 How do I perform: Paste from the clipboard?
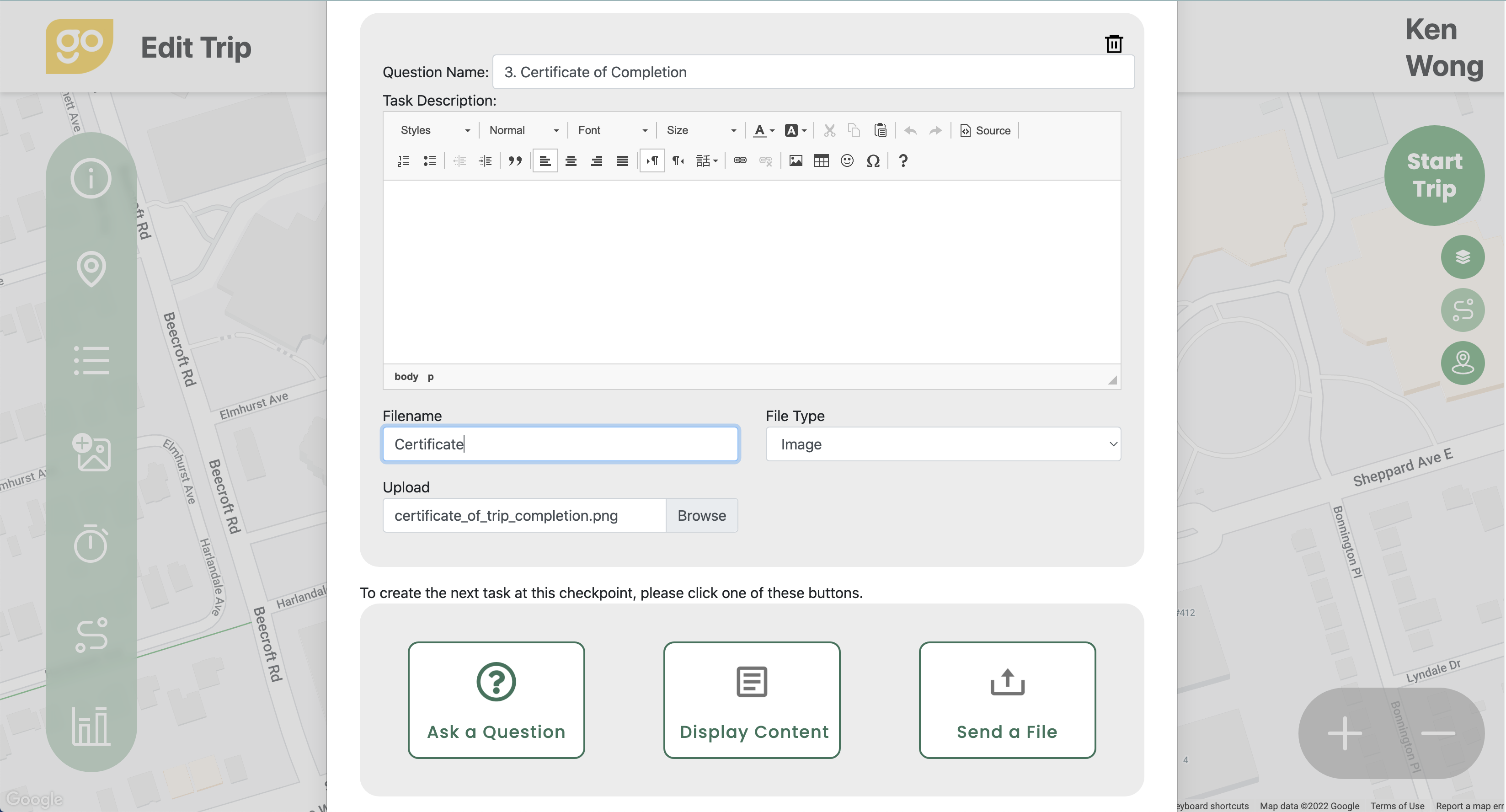pos(880,130)
